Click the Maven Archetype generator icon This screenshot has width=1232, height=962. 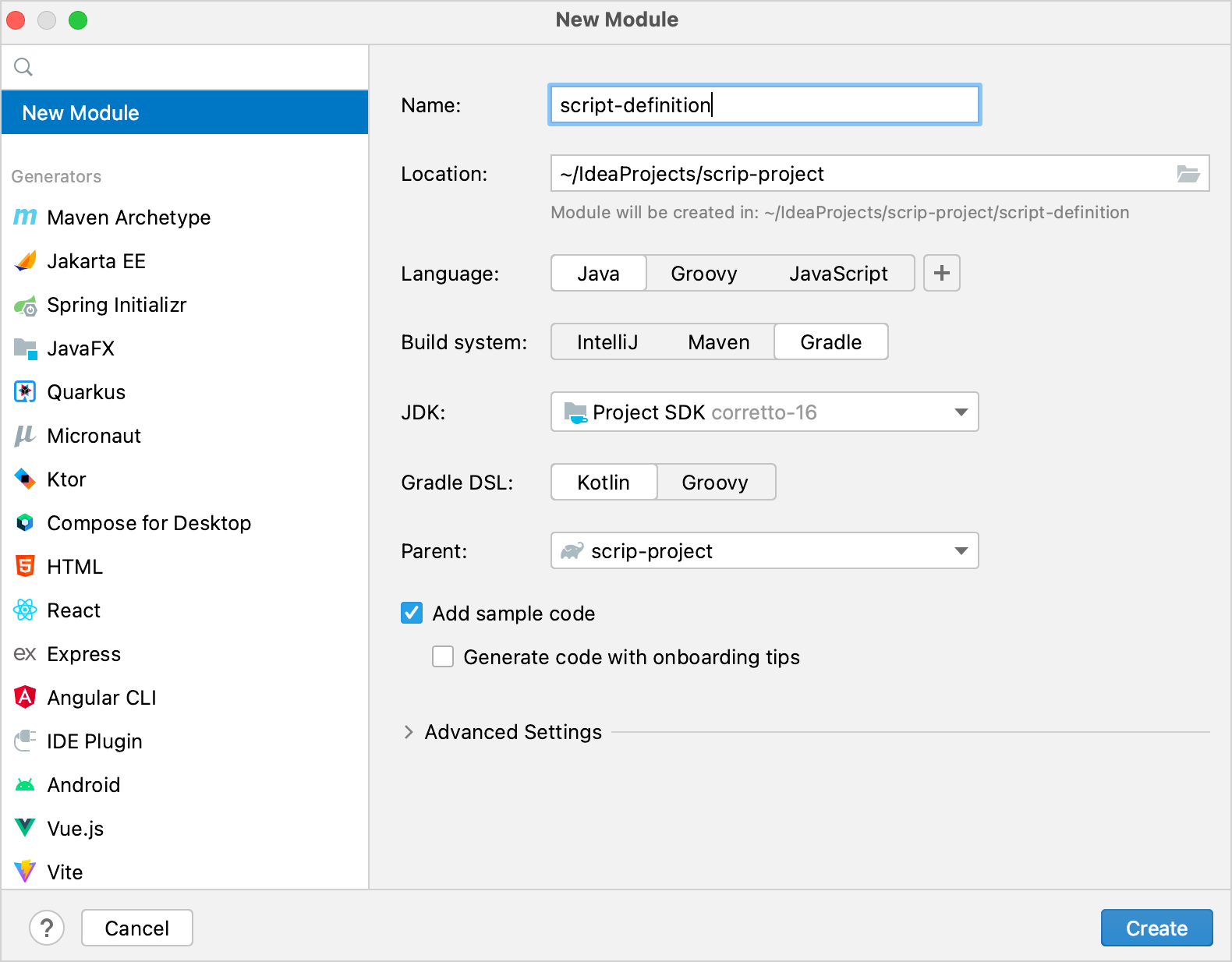tap(25, 218)
